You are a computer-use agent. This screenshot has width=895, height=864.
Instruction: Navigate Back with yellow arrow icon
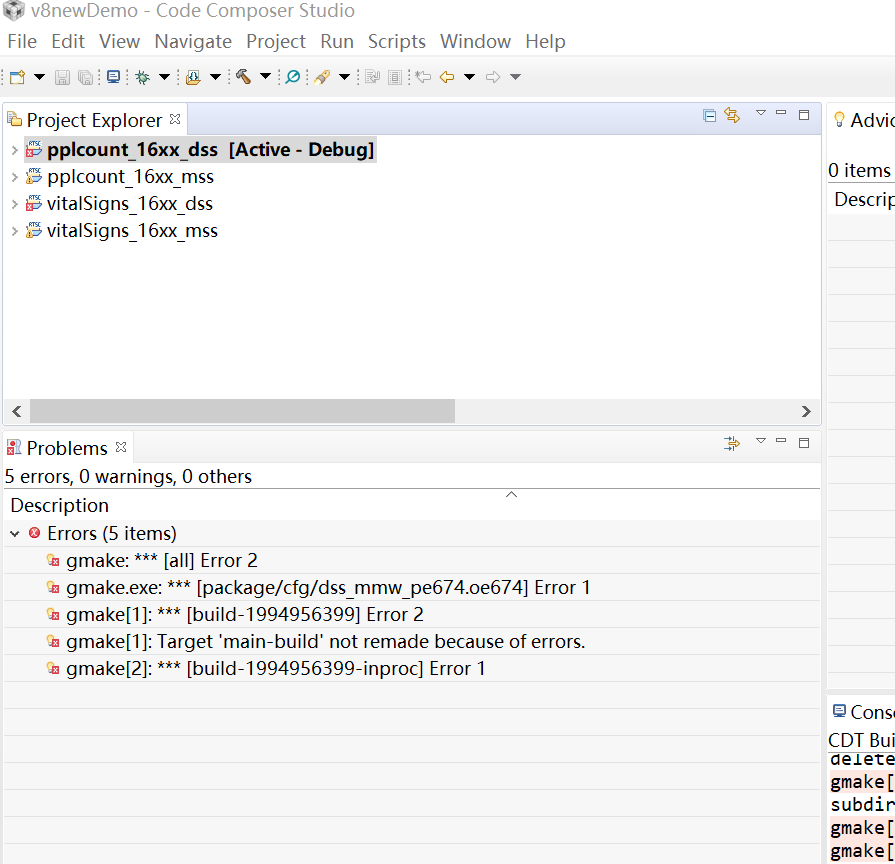447,77
